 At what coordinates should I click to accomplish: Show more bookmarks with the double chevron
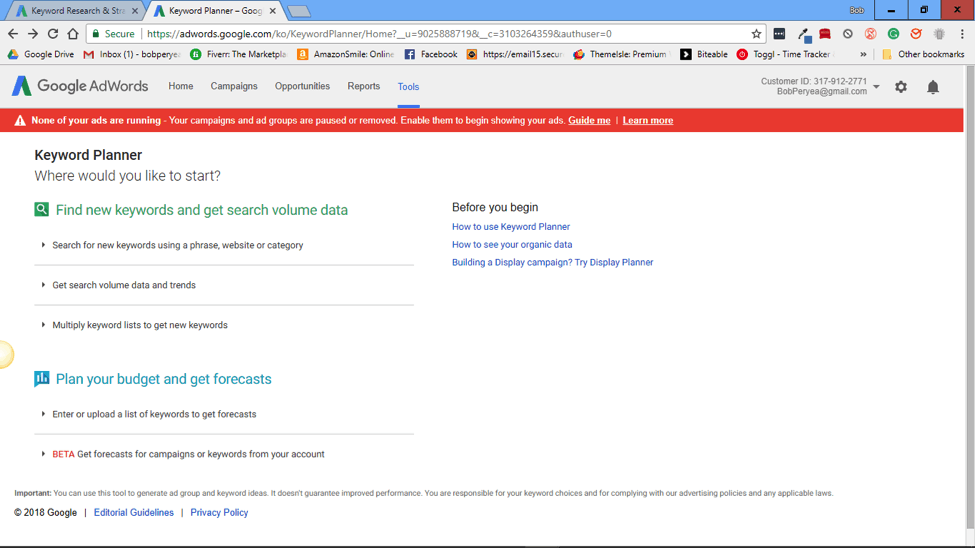(863, 54)
